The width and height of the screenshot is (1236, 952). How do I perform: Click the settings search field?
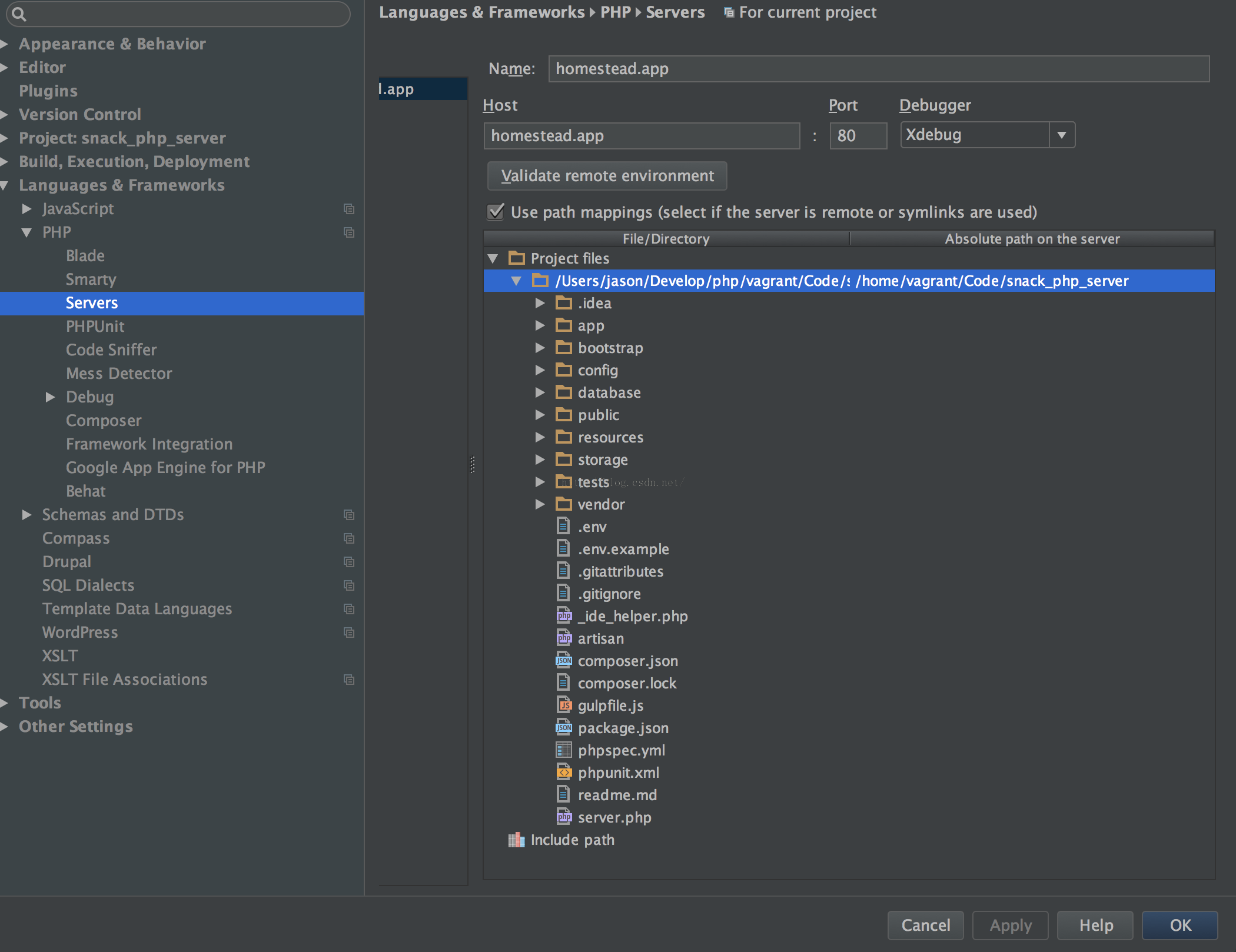pos(178,14)
